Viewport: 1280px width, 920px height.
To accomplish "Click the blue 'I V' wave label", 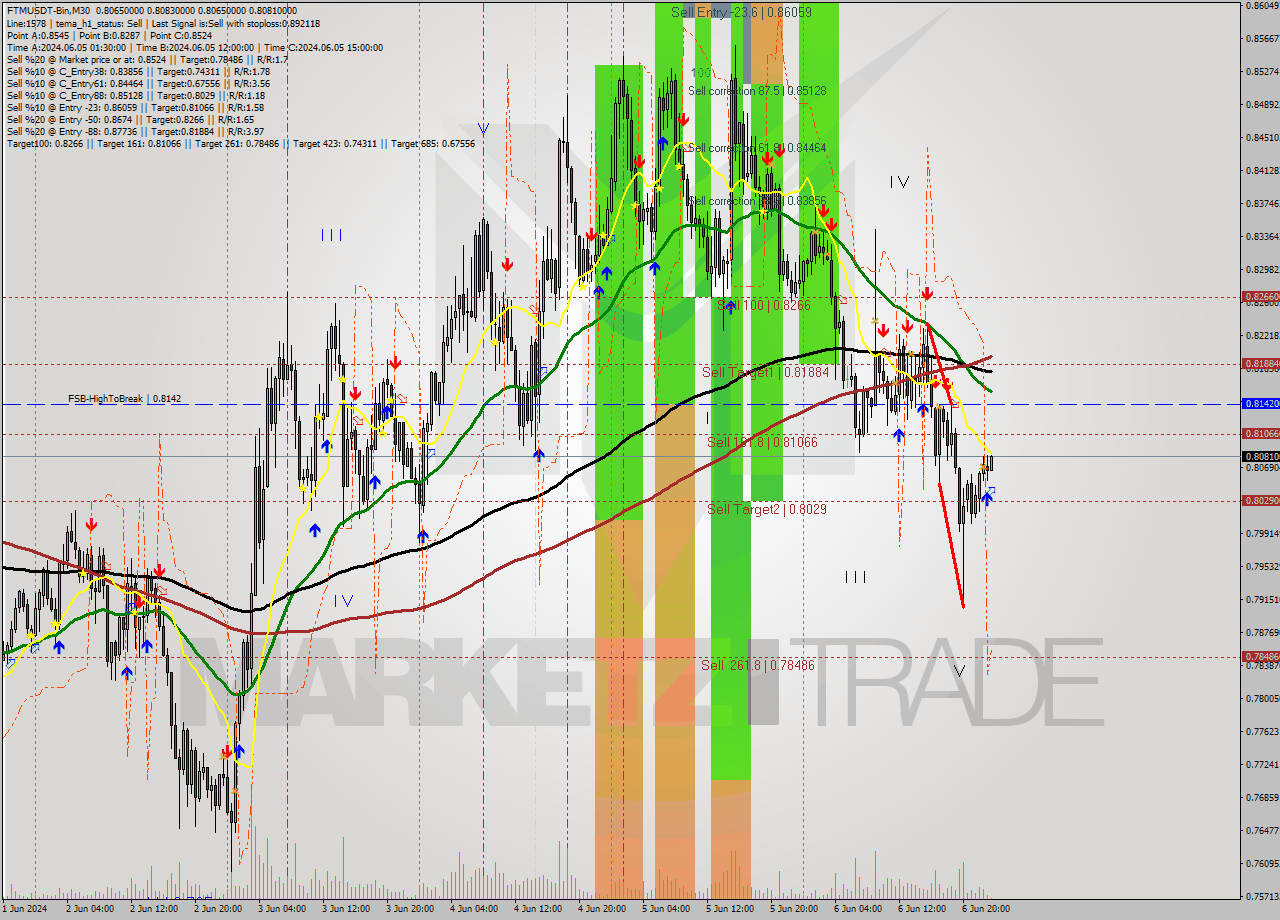I will coord(343,601).
